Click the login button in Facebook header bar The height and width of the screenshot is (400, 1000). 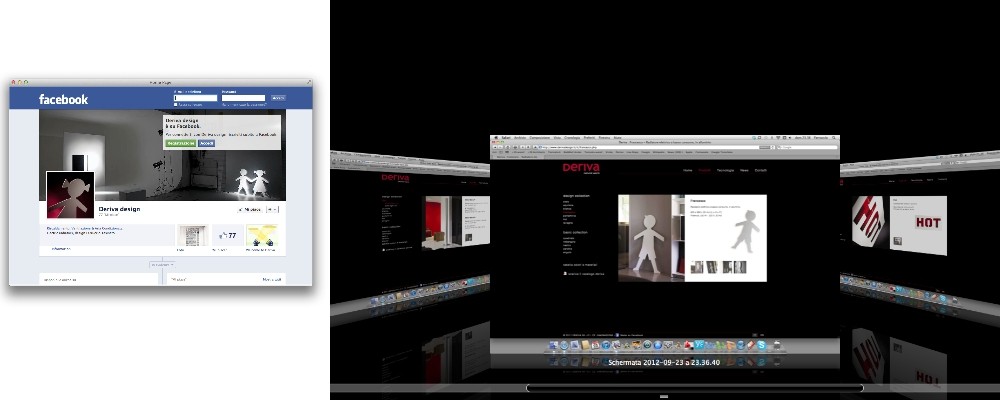pyautogui.click(x=279, y=98)
